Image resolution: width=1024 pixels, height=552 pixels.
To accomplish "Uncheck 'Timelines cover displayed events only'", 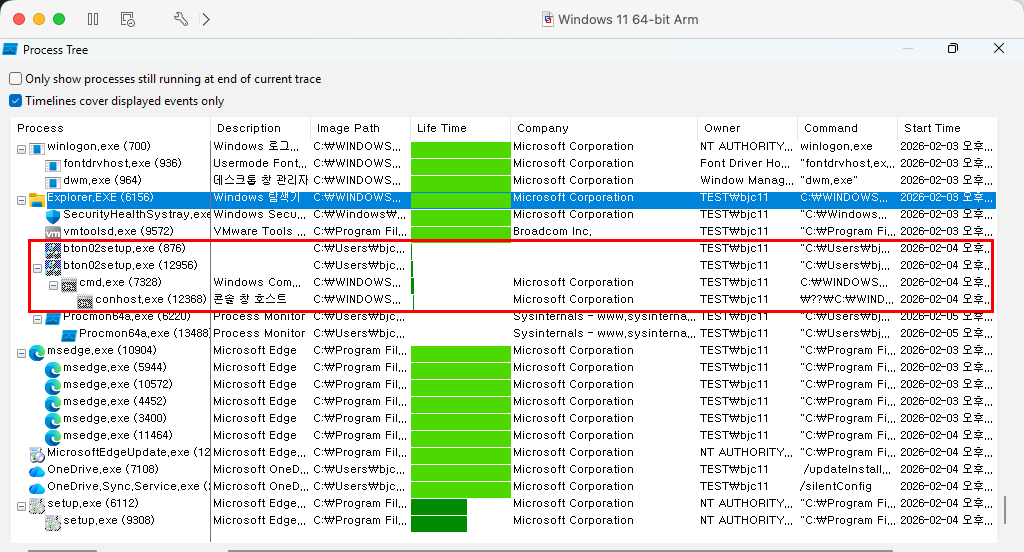I will click(15, 101).
